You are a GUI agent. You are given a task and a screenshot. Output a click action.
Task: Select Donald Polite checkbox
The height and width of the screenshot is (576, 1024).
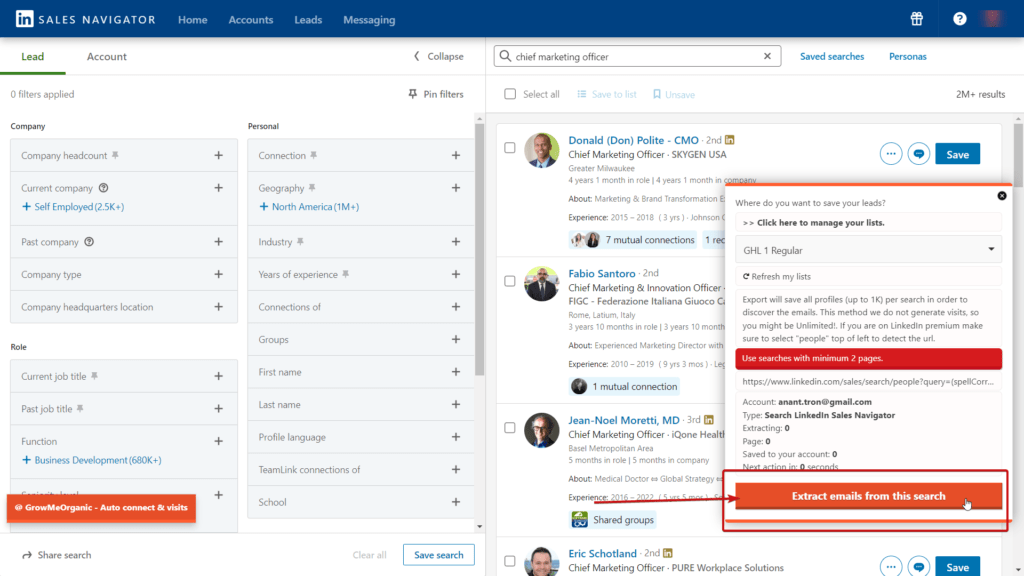[510, 148]
